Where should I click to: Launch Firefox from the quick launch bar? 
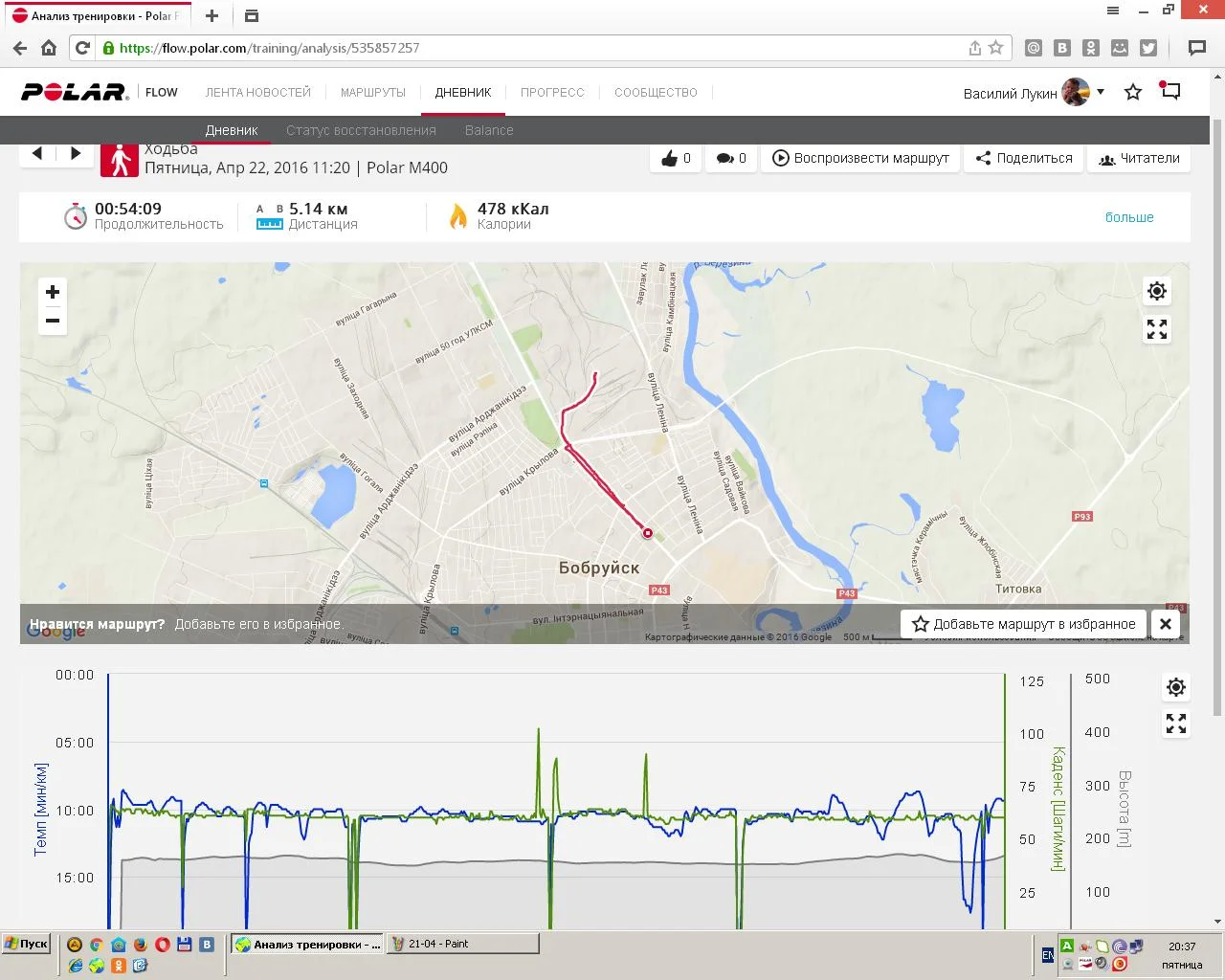(140, 945)
